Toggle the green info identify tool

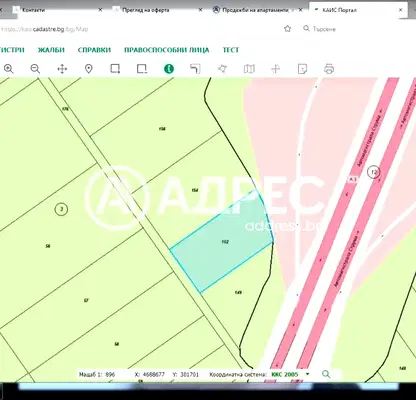pyautogui.click(x=169, y=69)
